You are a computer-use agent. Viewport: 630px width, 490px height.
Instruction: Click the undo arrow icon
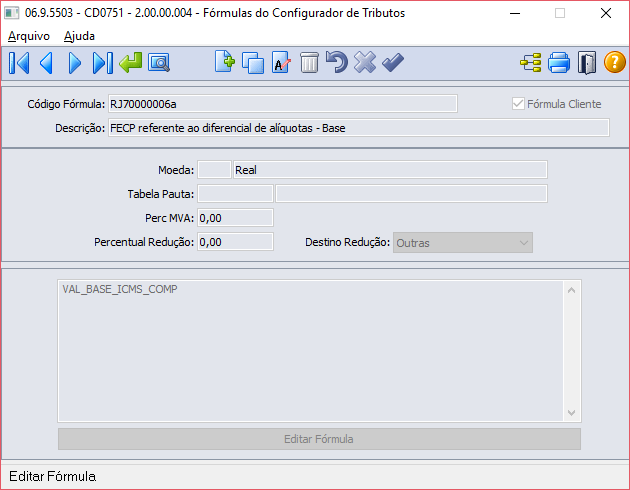tap(337, 62)
